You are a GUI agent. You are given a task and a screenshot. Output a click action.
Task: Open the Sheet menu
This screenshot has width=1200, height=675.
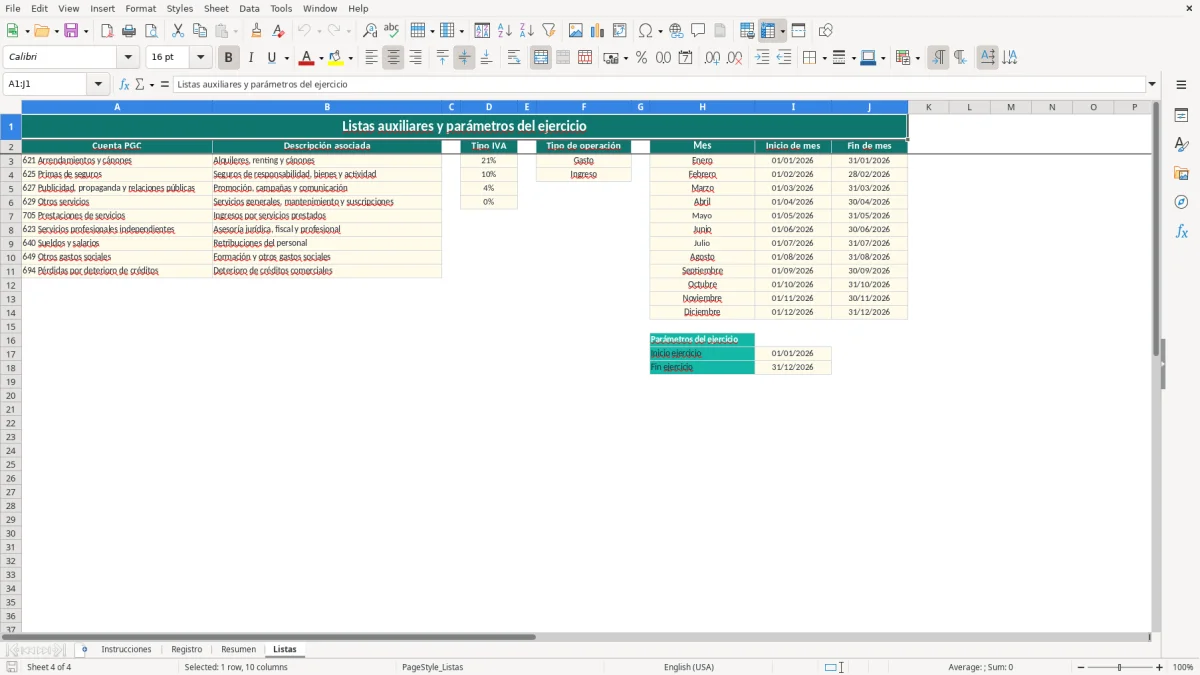(216, 8)
